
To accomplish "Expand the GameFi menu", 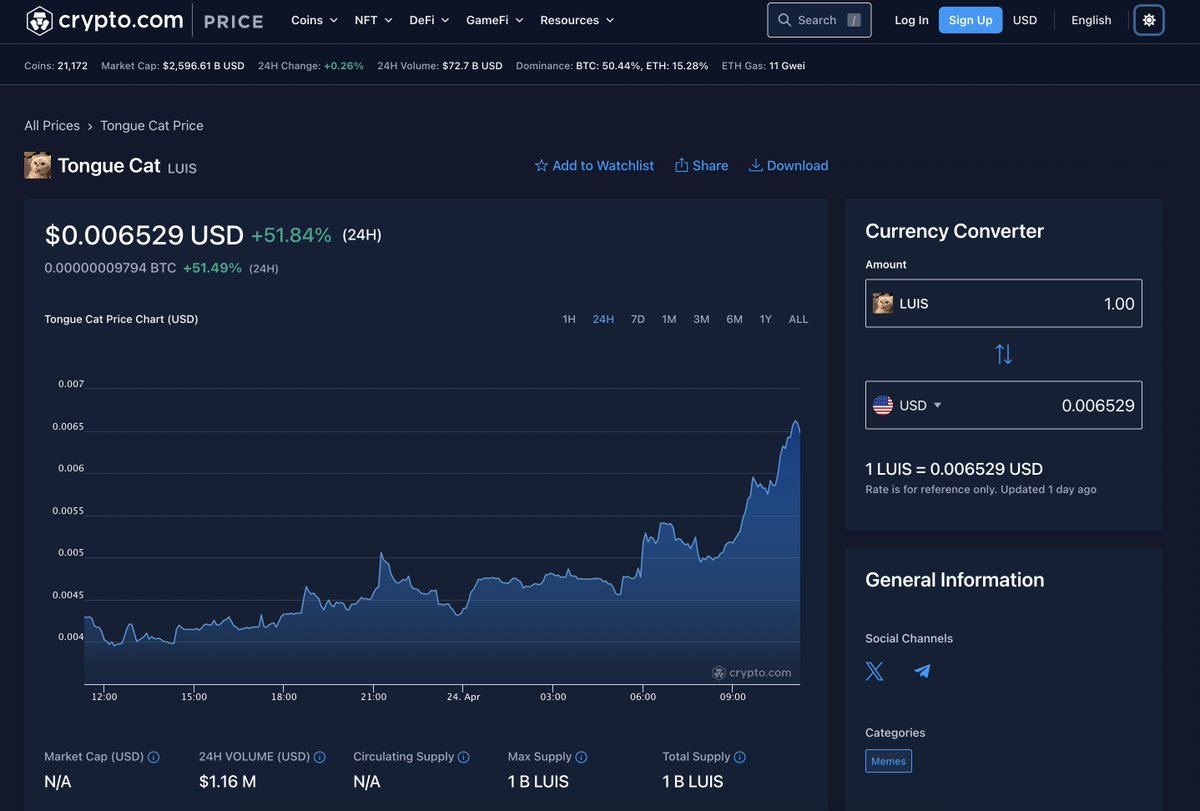I will (x=494, y=20).
